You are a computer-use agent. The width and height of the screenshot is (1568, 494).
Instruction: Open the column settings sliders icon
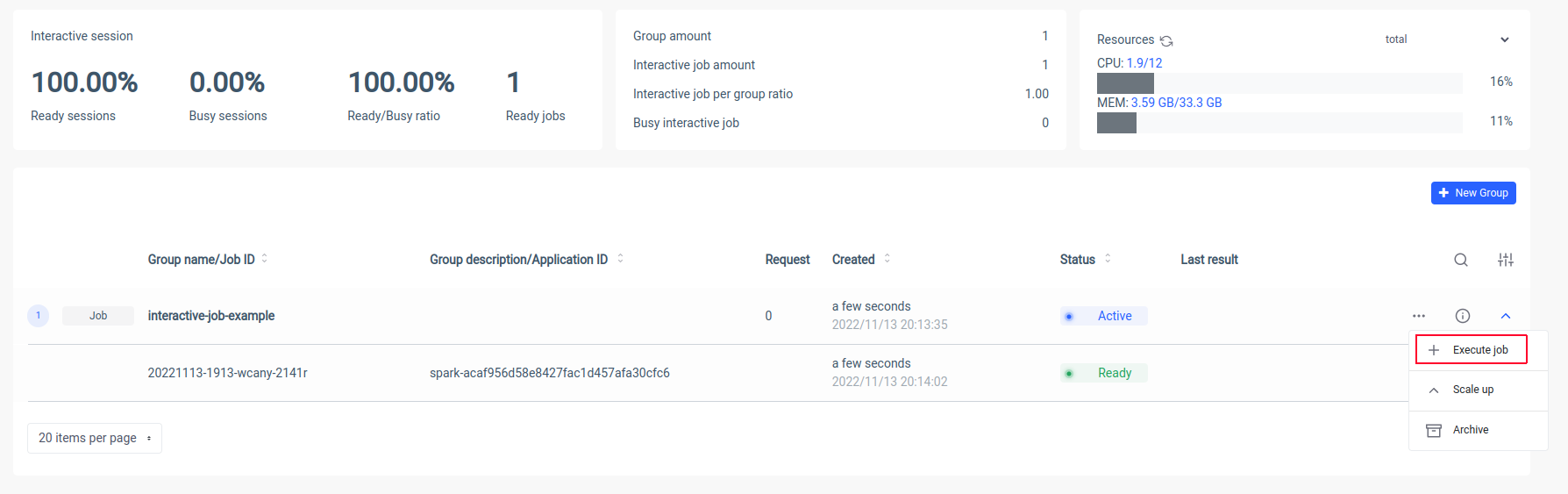(x=1506, y=260)
